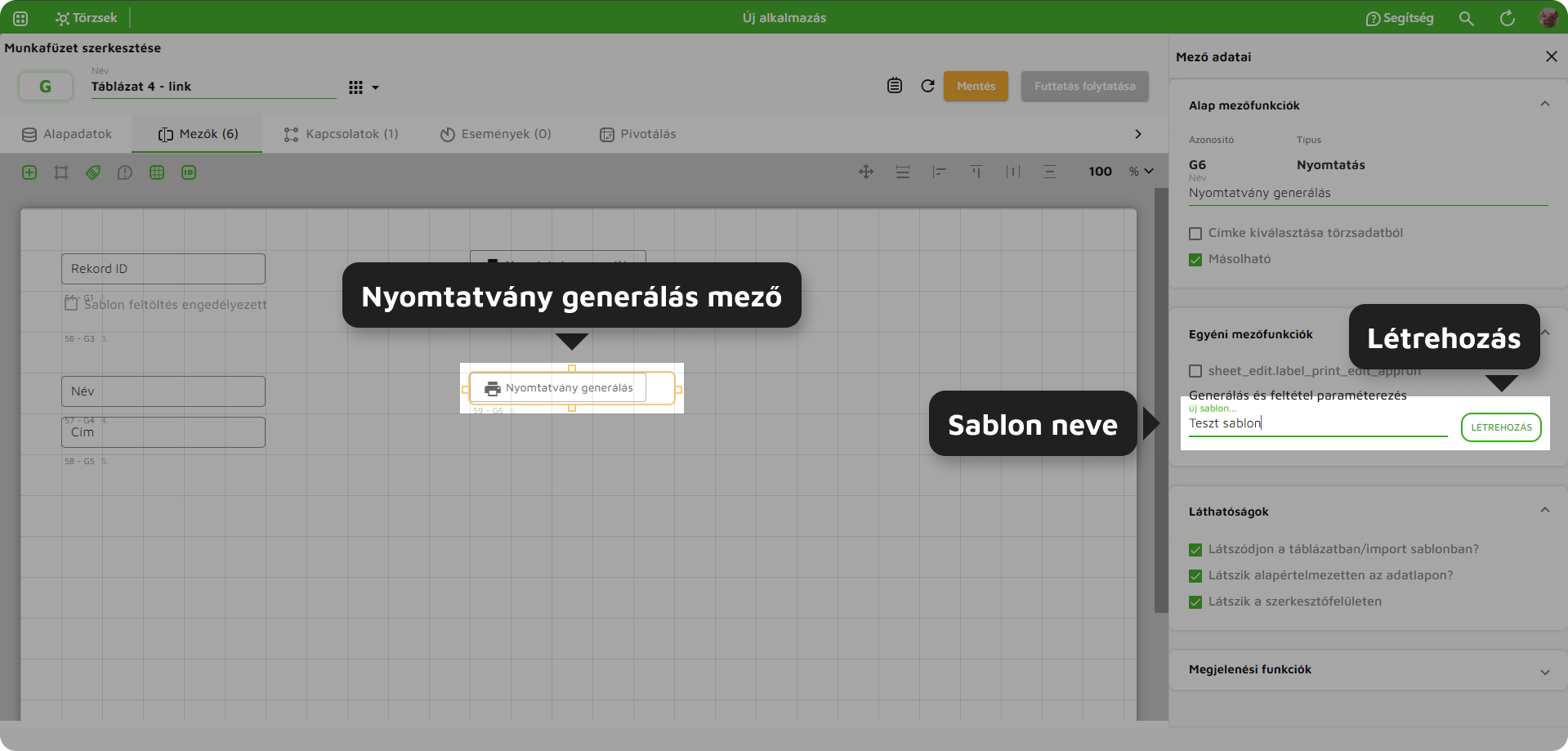Toggle Sablon feltöltés engedélyezett checkbox

click(71, 304)
